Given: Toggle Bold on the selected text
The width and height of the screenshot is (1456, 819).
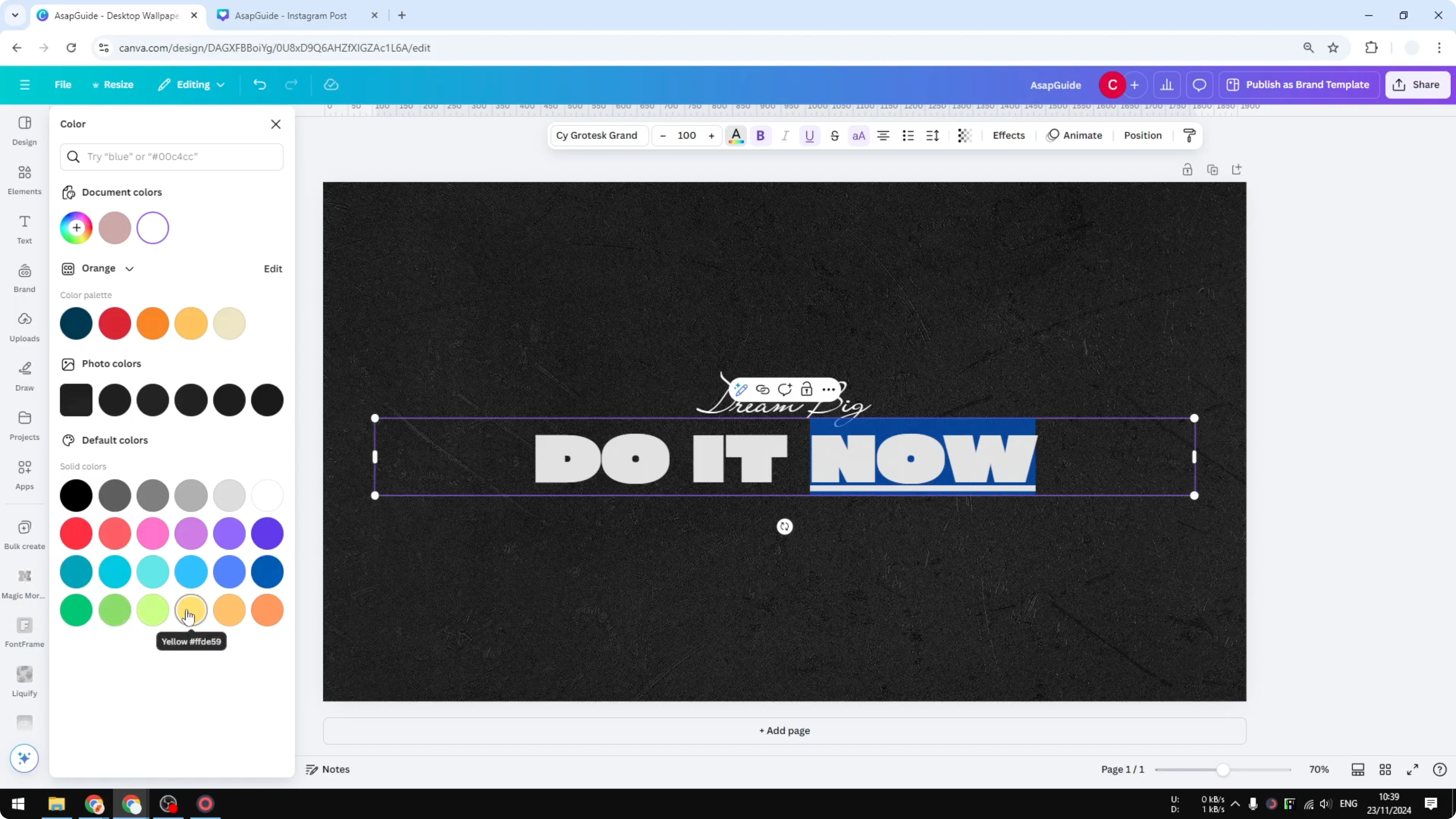Looking at the screenshot, I should 761,136.
